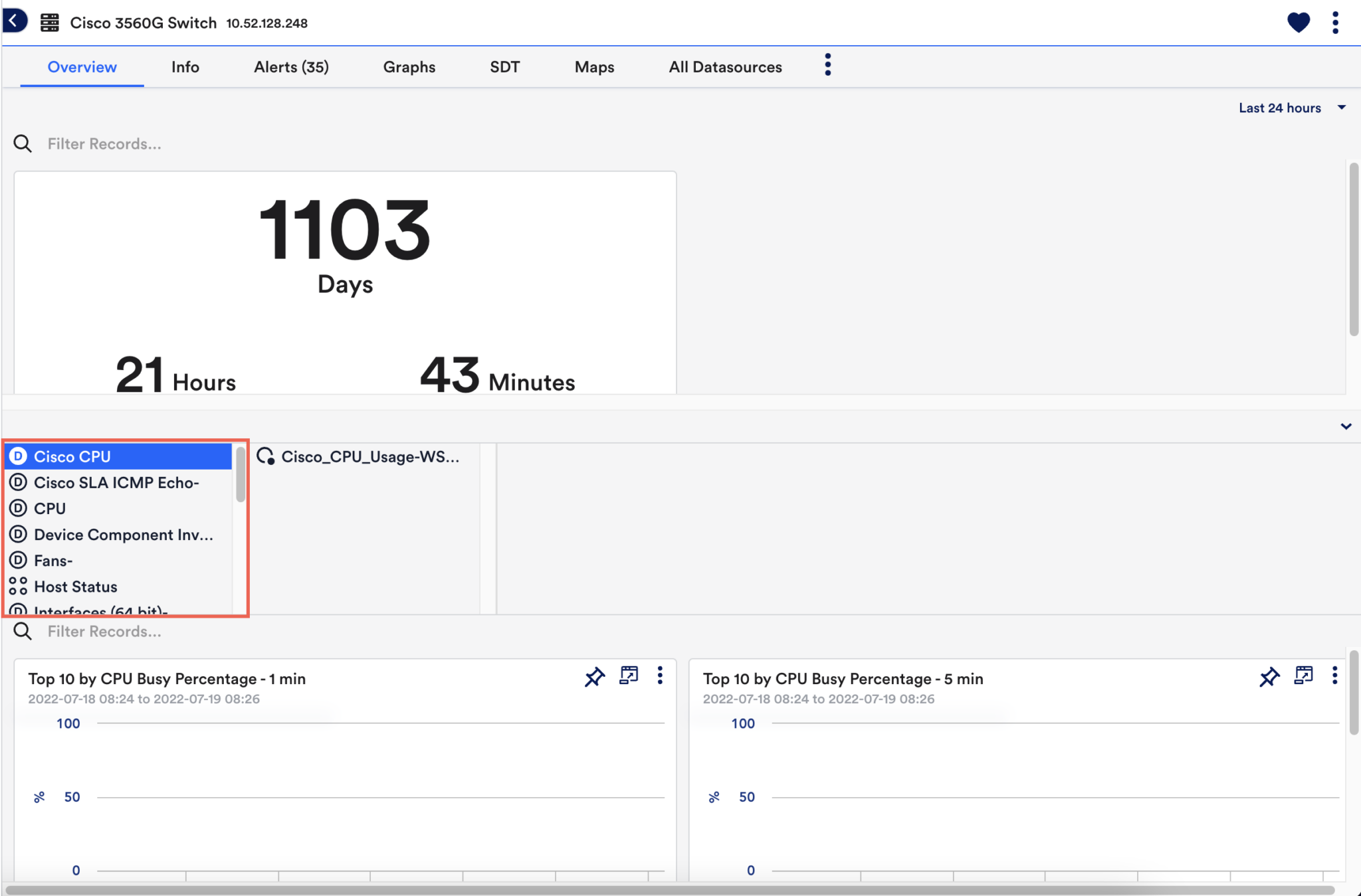Open the kebab menu on the 5 min graph

click(1334, 675)
